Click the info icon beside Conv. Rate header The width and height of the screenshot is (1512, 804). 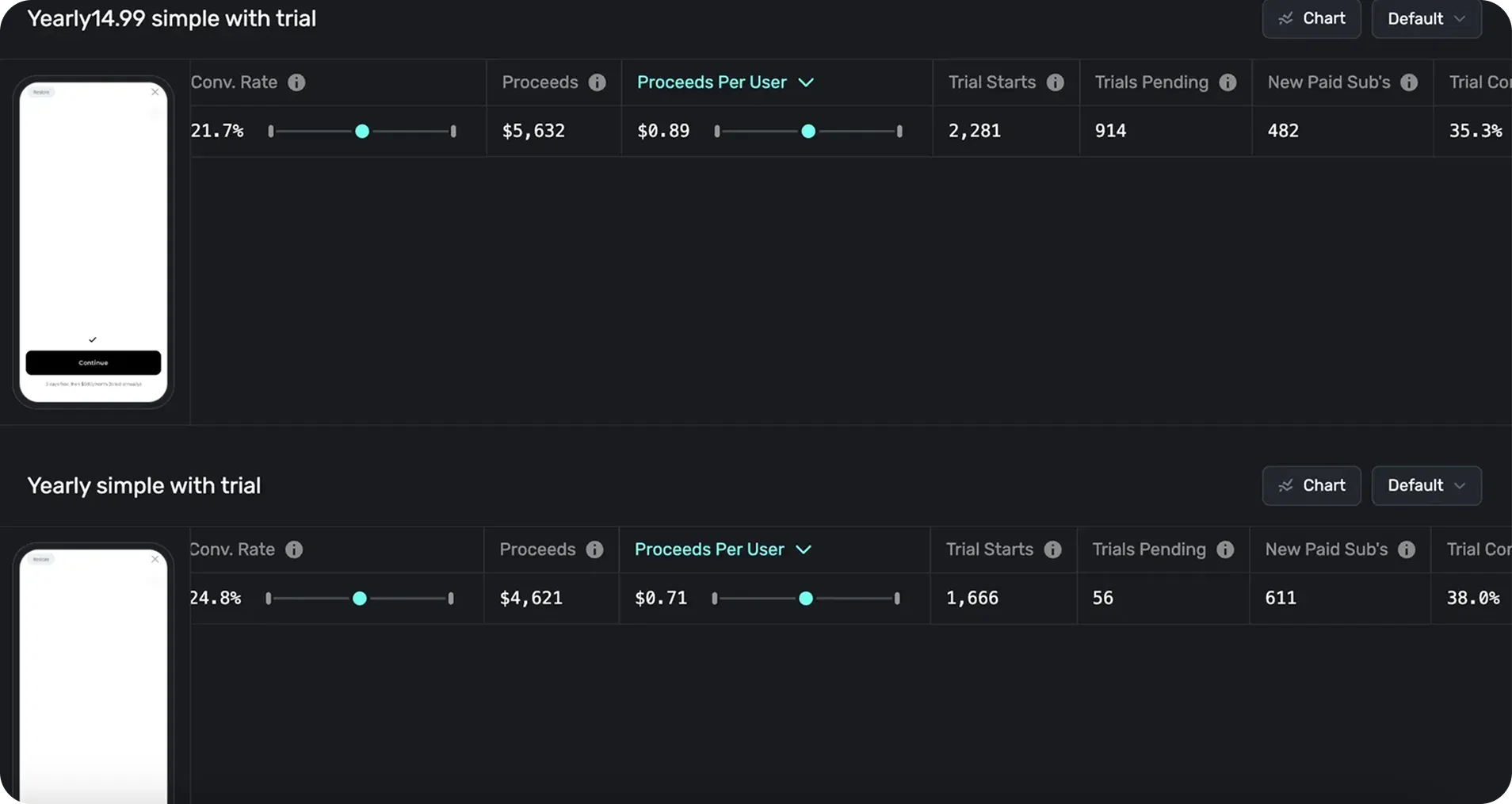tap(296, 82)
